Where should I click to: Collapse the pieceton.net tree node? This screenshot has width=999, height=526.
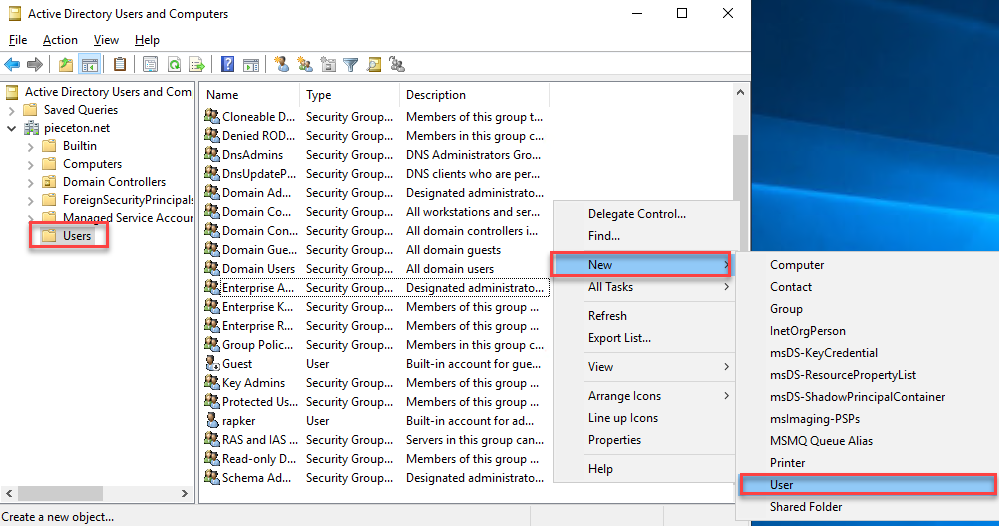coord(11,129)
